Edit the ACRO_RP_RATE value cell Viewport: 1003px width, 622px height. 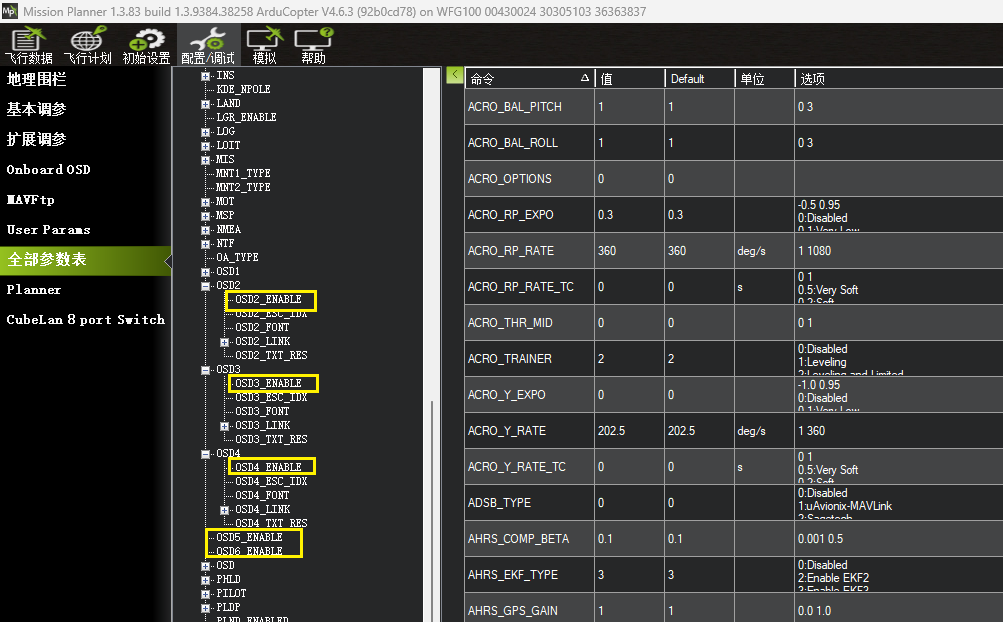pos(628,251)
